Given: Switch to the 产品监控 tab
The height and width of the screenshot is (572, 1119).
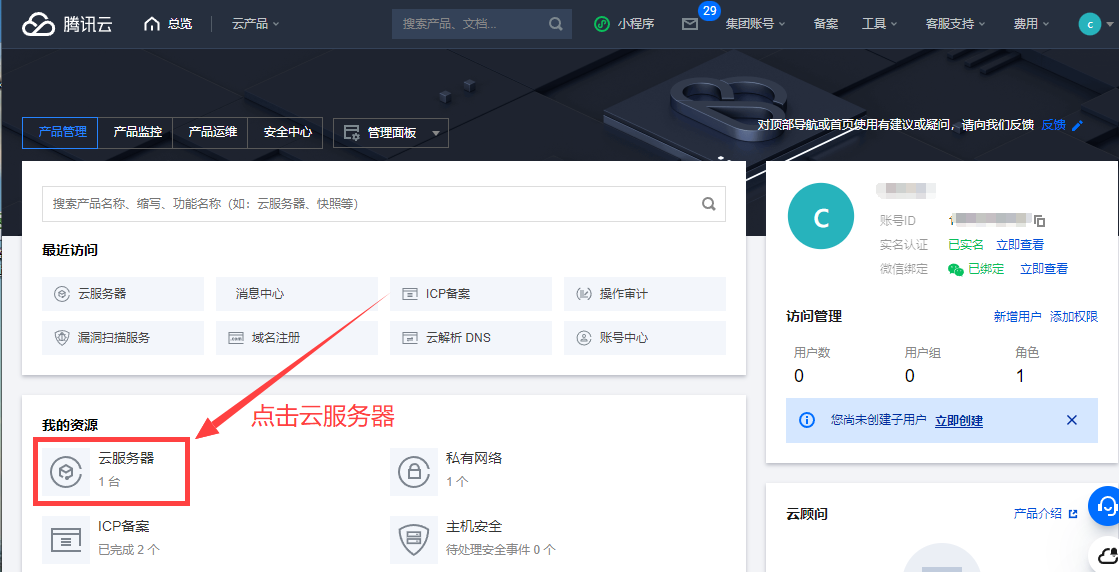Looking at the screenshot, I should (x=137, y=133).
